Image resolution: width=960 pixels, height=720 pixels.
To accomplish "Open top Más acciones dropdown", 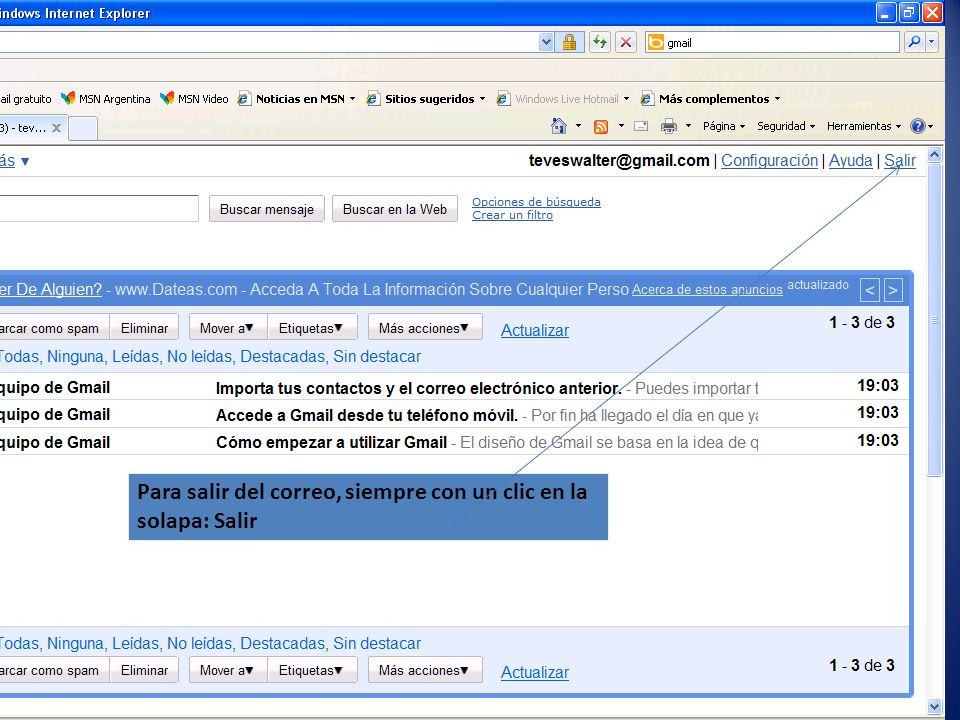I will 425,328.
